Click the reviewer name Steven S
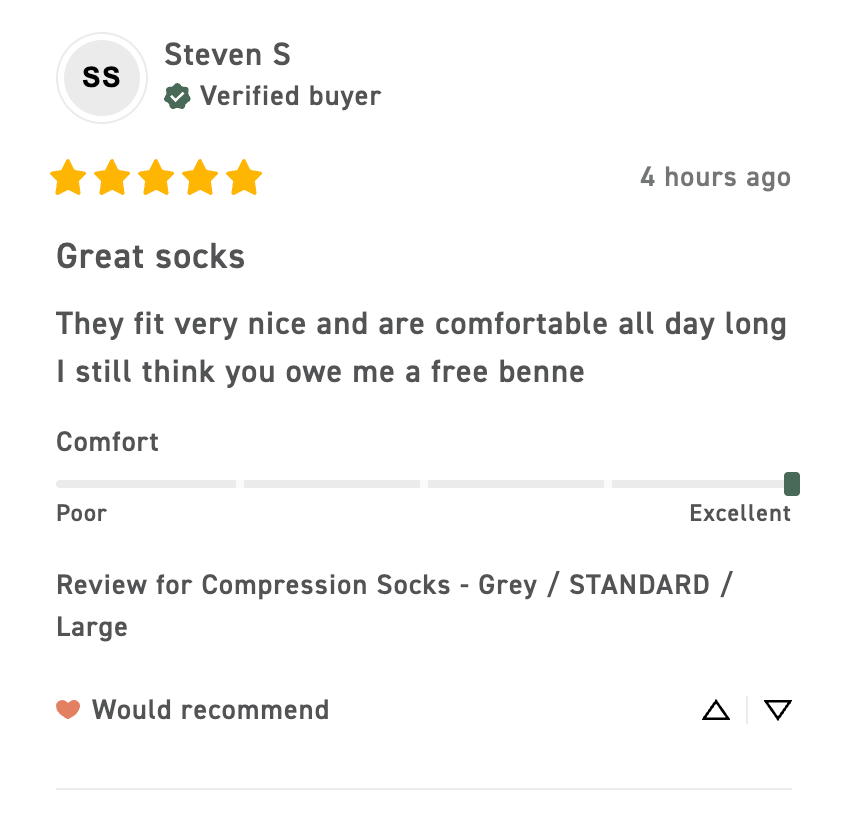 pos(227,54)
